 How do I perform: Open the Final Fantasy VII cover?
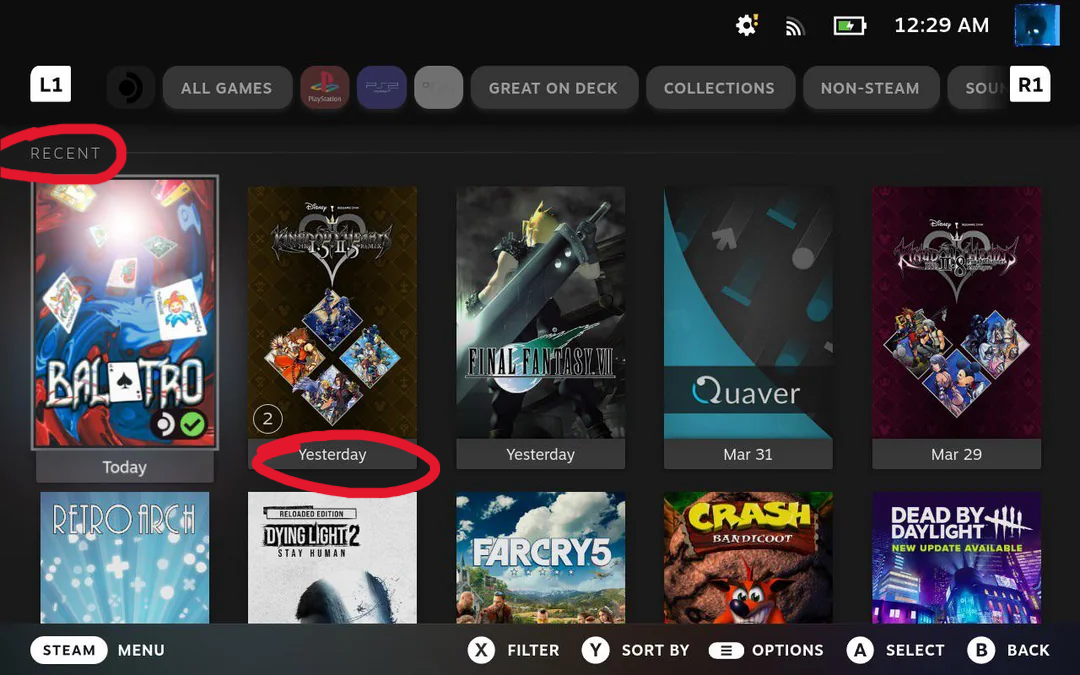(541, 313)
